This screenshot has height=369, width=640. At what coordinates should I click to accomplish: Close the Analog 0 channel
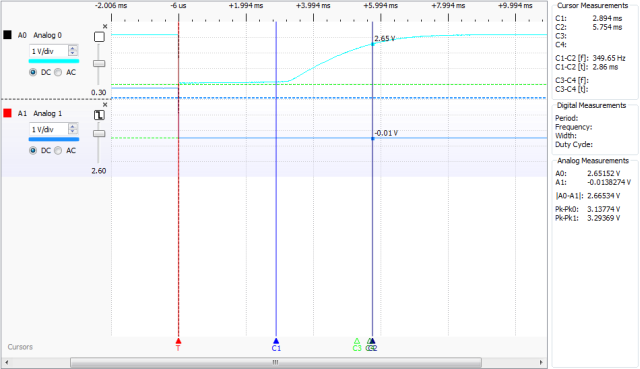pyautogui.click(x=105, y=27)
